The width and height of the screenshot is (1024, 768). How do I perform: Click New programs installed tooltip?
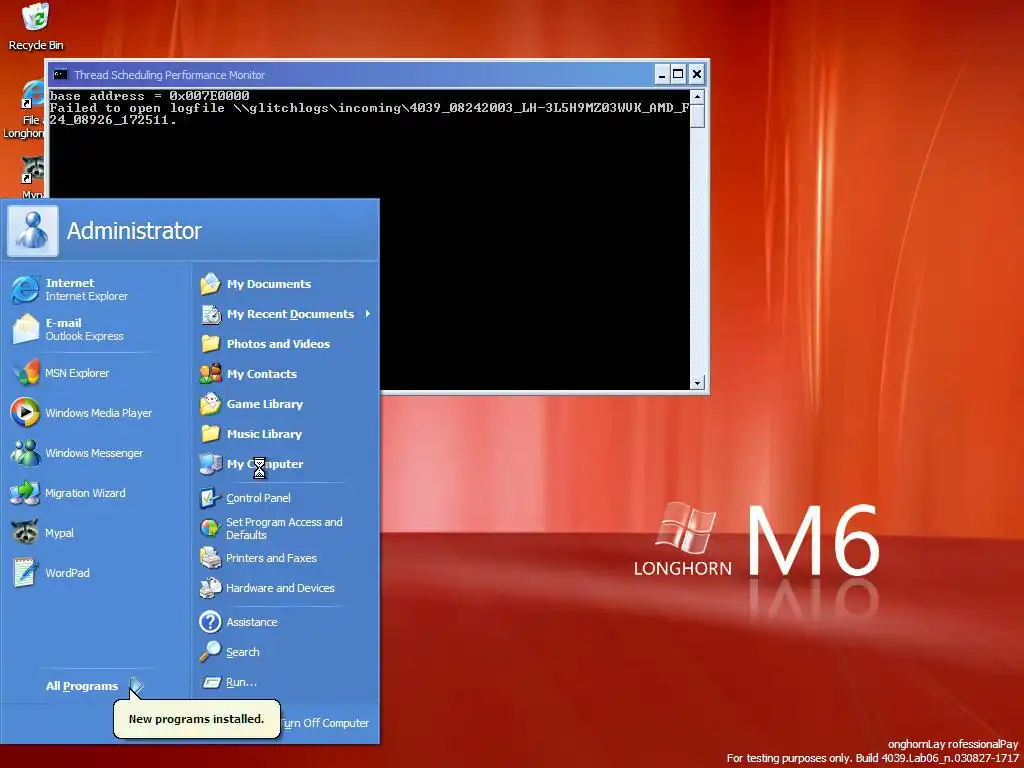pos(197,719)
